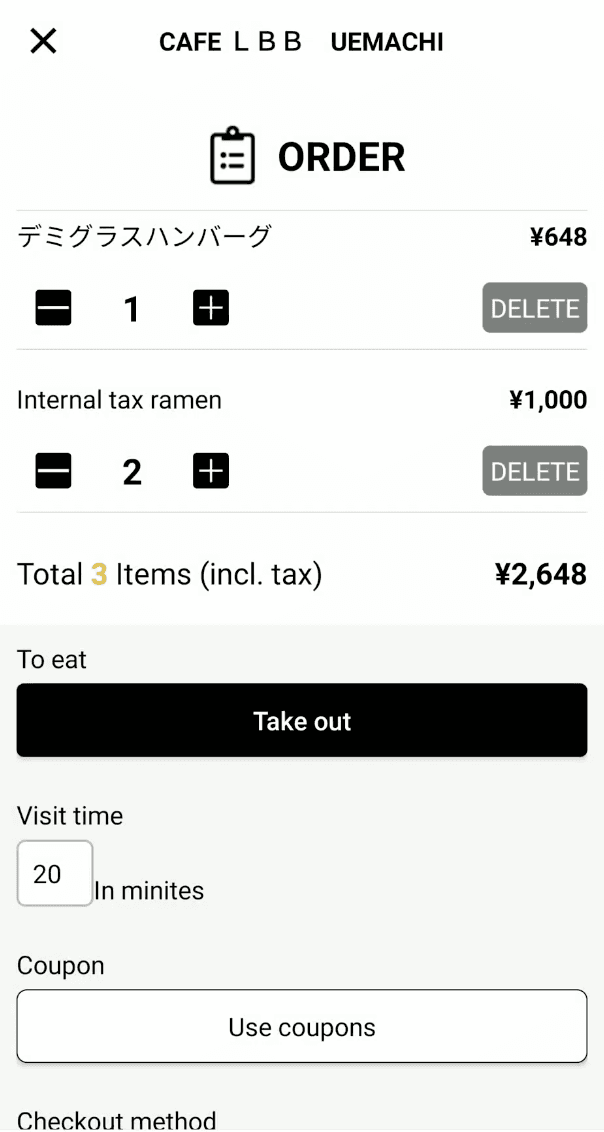Click the plus icon for デミグラスハンバーグ

click(x=210, y=308)
